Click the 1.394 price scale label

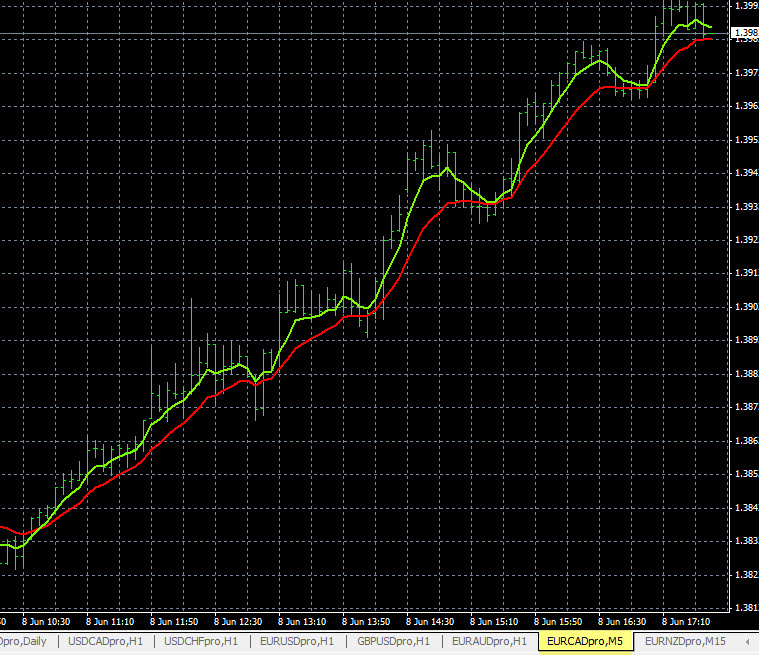click(745, 173)
